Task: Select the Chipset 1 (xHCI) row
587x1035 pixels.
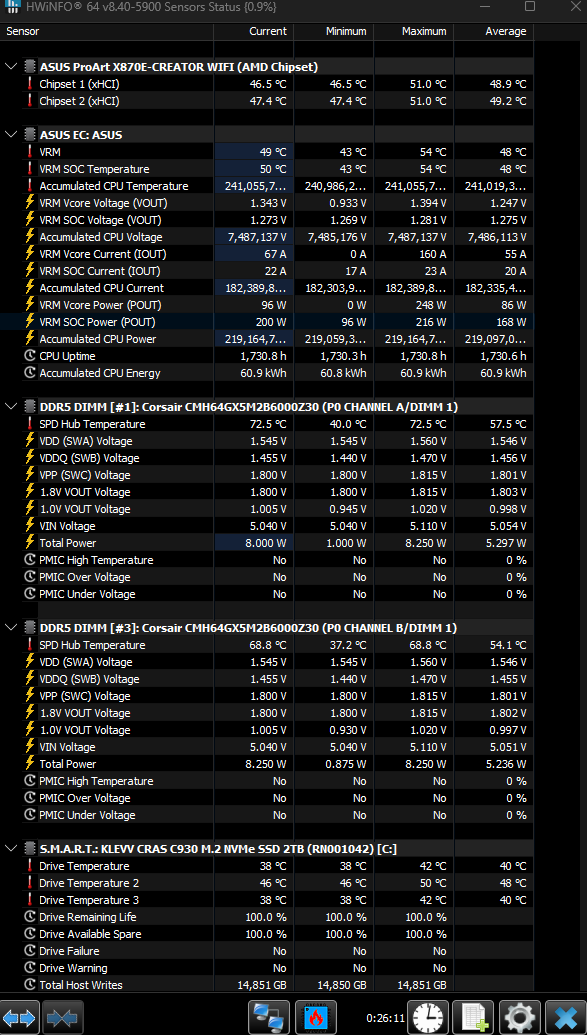Action: [267, 84]
